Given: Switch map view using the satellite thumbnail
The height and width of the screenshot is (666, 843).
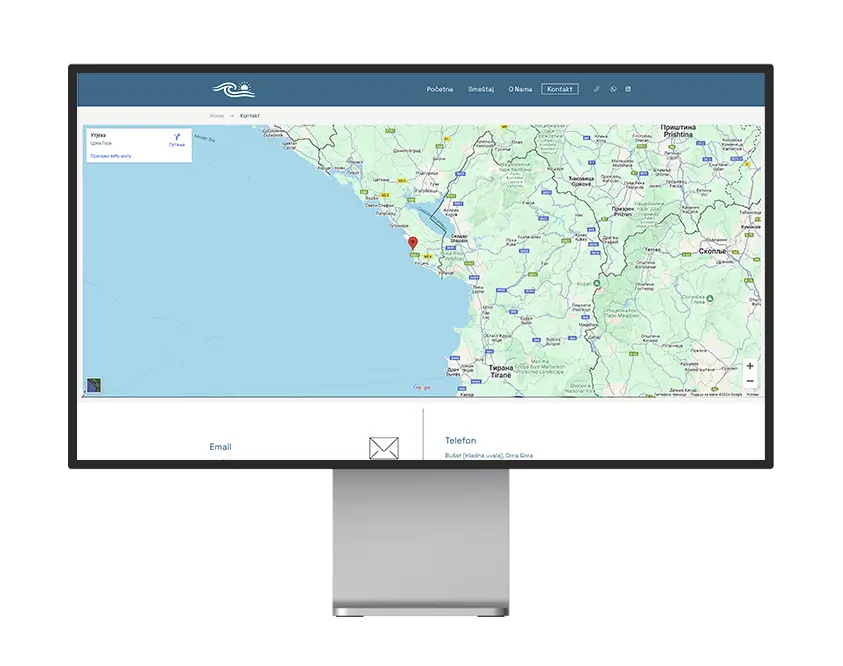Looking at the screenshot, I should click(x=94, y=385).
